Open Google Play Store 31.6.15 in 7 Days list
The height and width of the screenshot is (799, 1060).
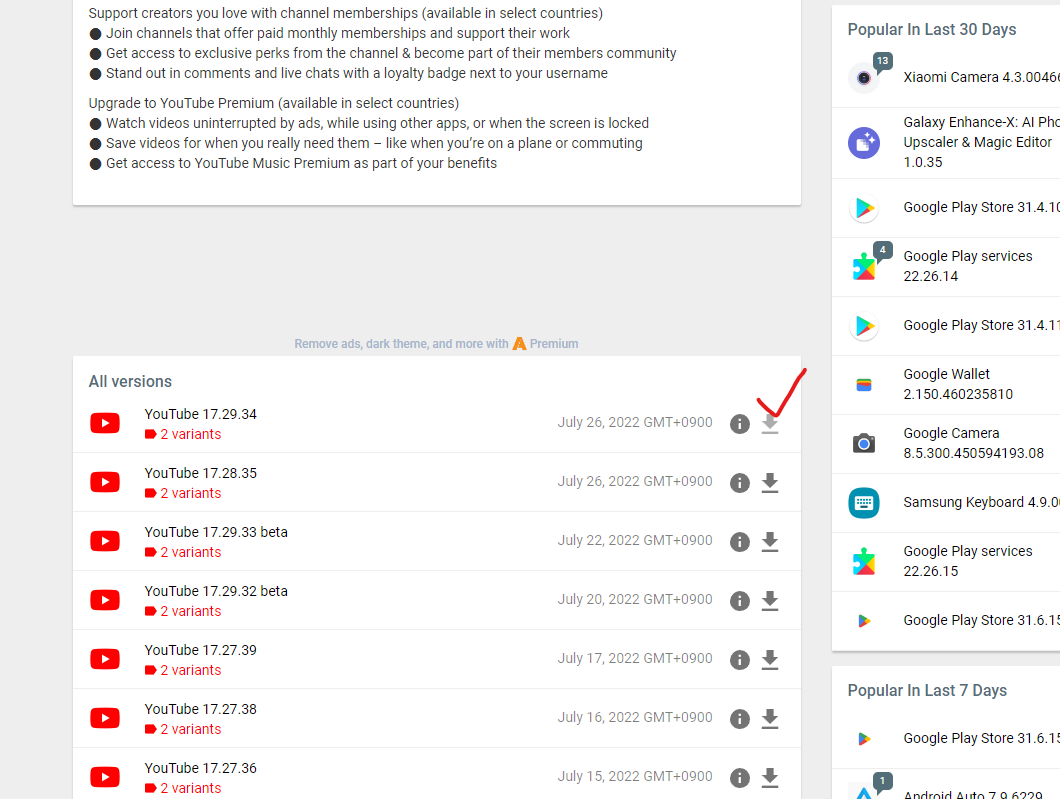coord(982,738)
